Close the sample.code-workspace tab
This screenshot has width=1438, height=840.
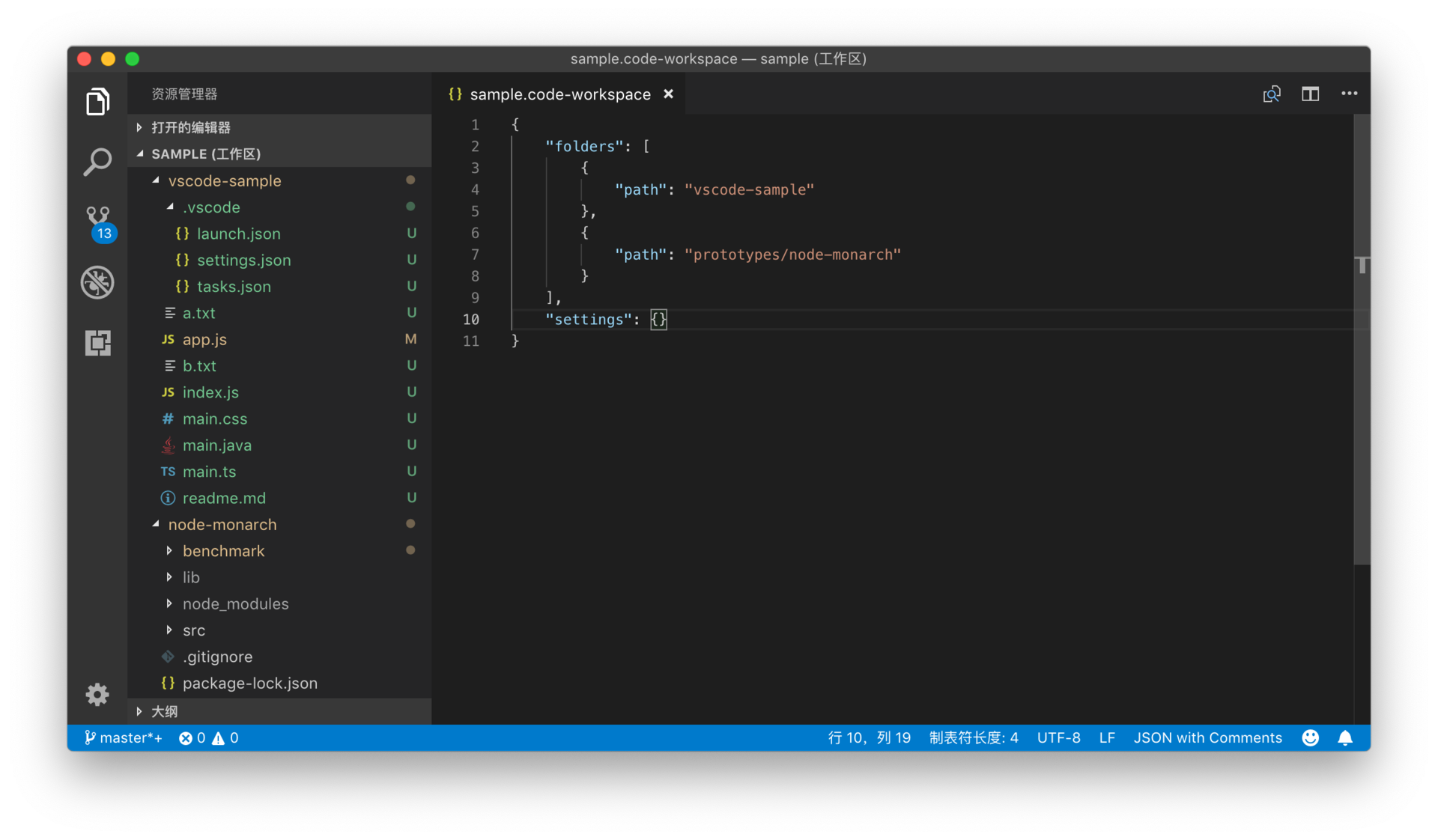point(668,94)
